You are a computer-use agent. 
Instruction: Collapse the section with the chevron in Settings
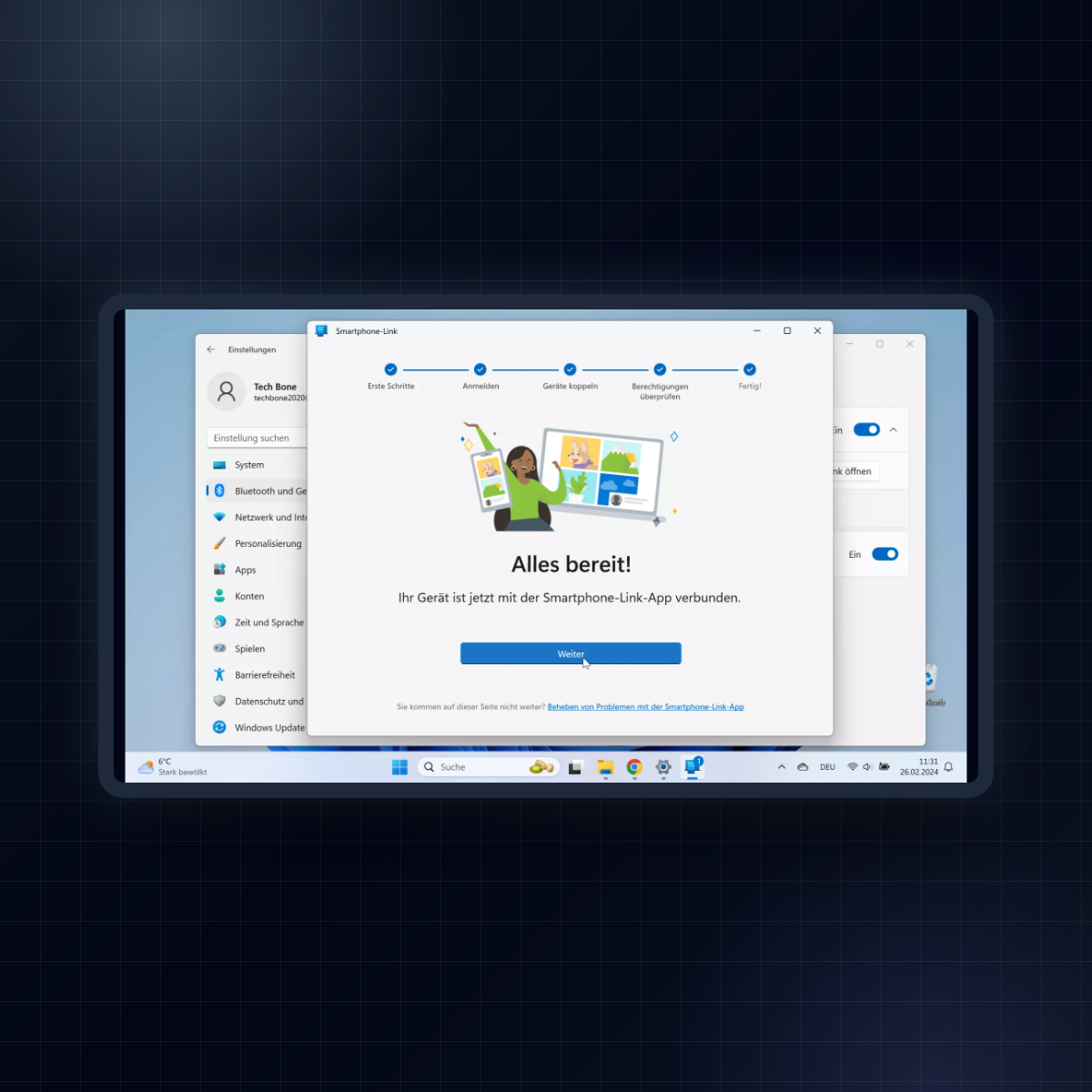point(894,430)
